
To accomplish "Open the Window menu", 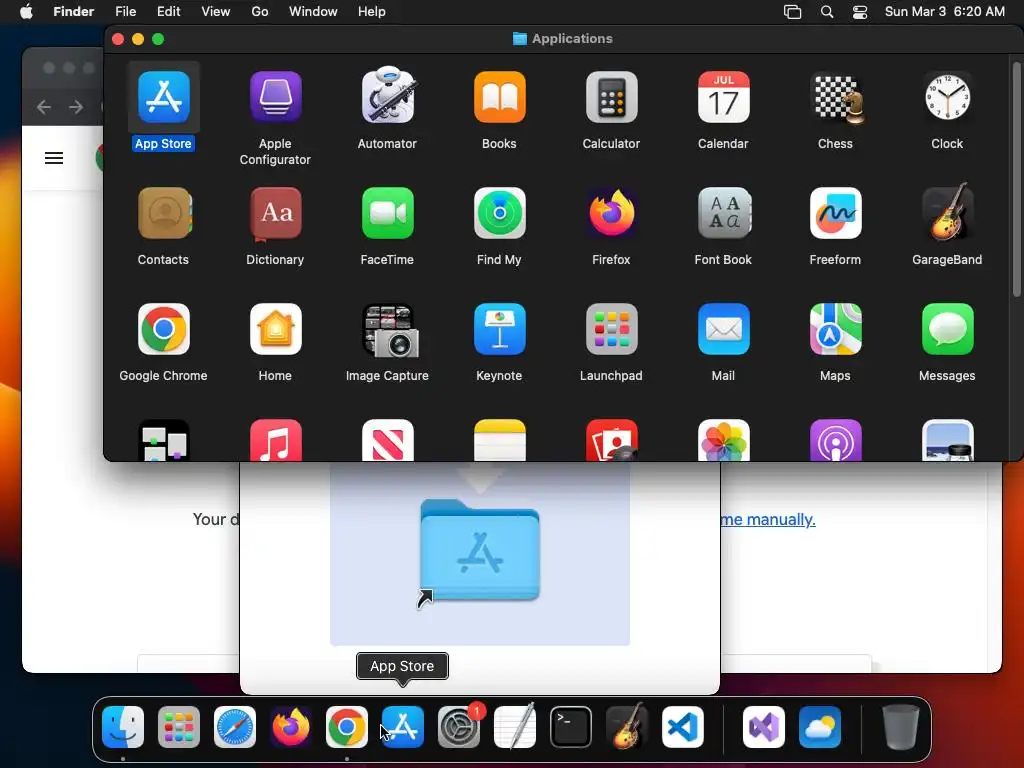I will [x=313, y=12].
